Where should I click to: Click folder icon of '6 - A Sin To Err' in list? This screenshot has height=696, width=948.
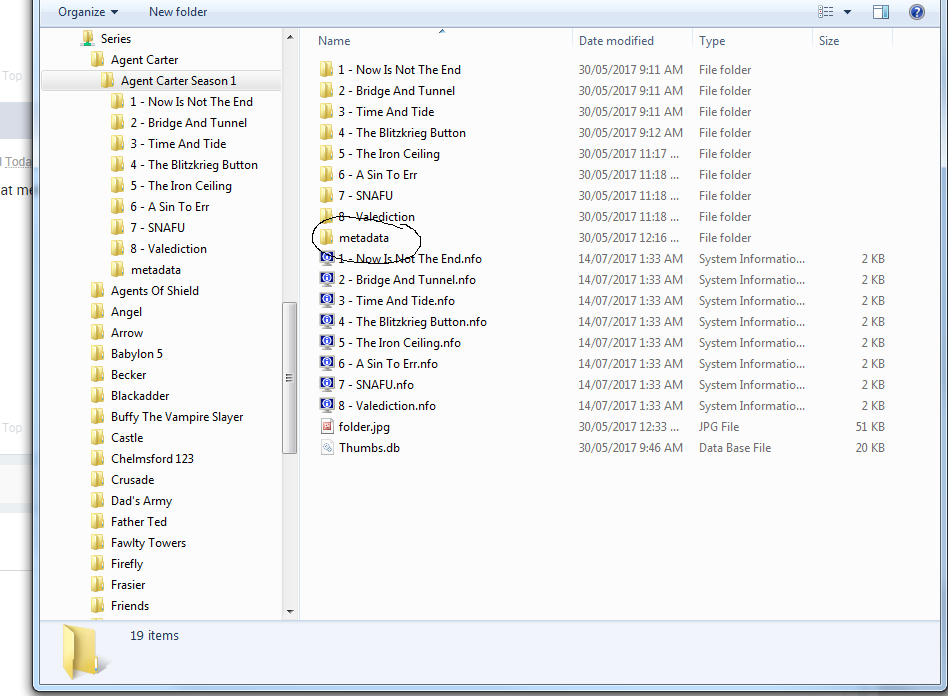pyautogui.click(x=326, y=174)
